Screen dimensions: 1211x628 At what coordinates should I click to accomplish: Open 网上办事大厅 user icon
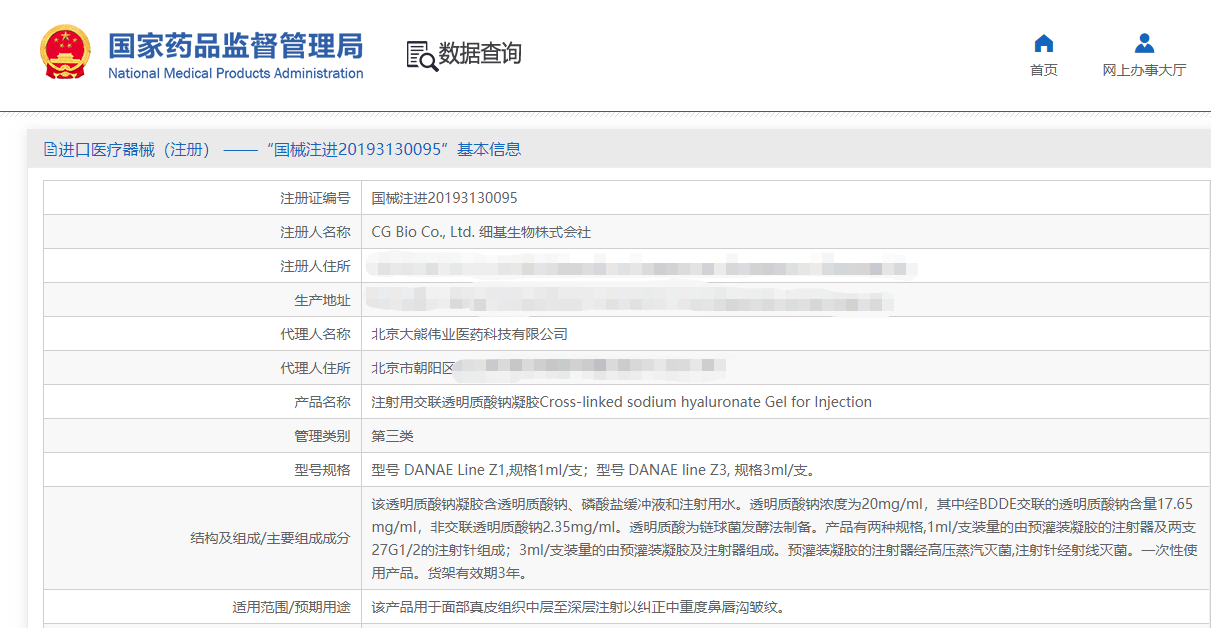tap(1145, 43)
